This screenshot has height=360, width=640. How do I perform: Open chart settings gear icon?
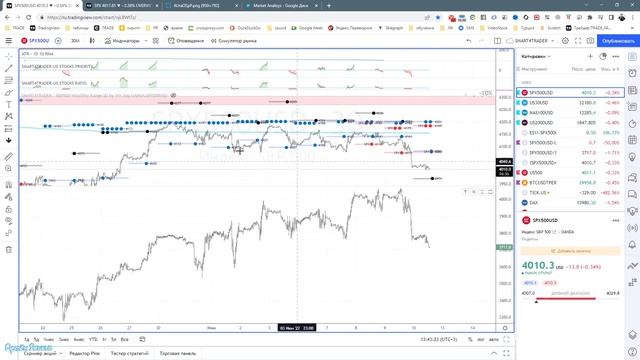565,41
